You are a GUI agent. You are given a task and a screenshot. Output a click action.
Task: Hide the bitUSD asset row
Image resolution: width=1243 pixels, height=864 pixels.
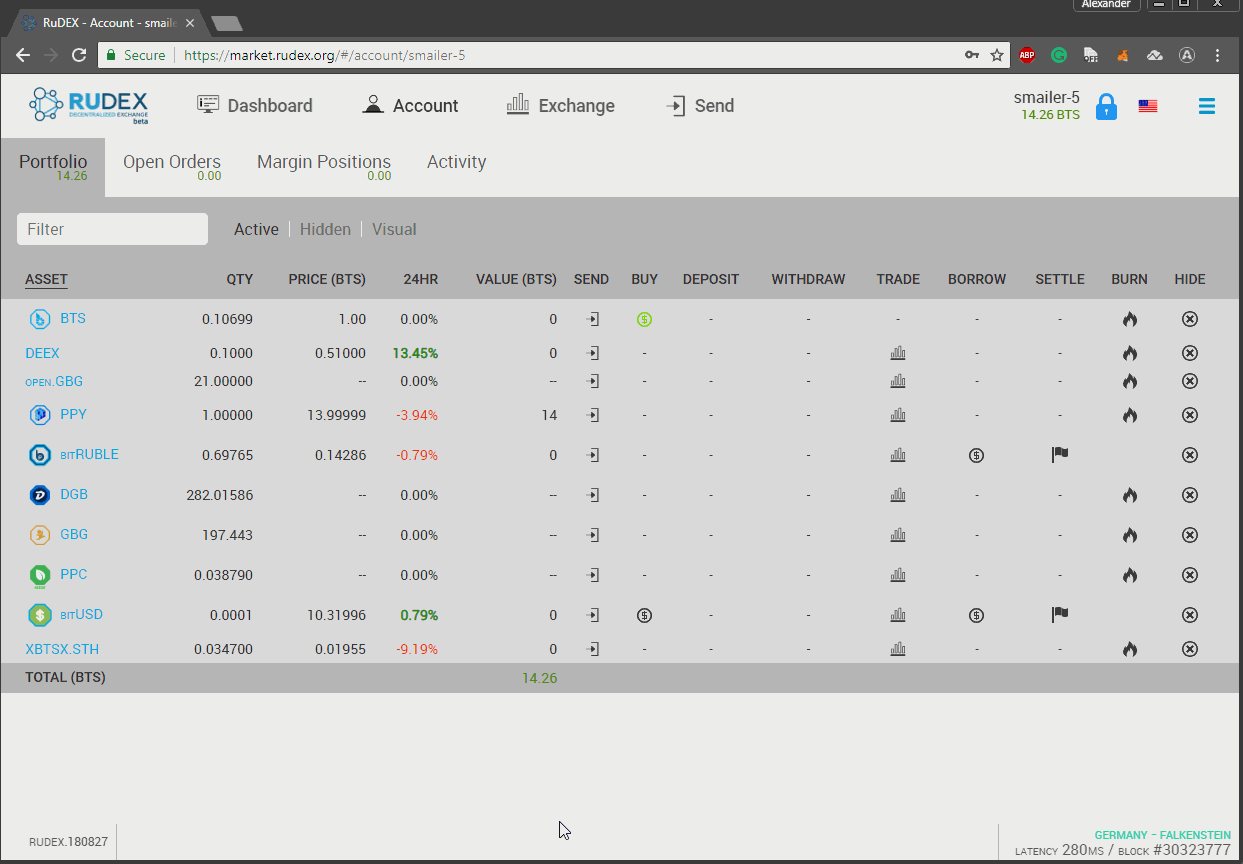pos(1190,615)
